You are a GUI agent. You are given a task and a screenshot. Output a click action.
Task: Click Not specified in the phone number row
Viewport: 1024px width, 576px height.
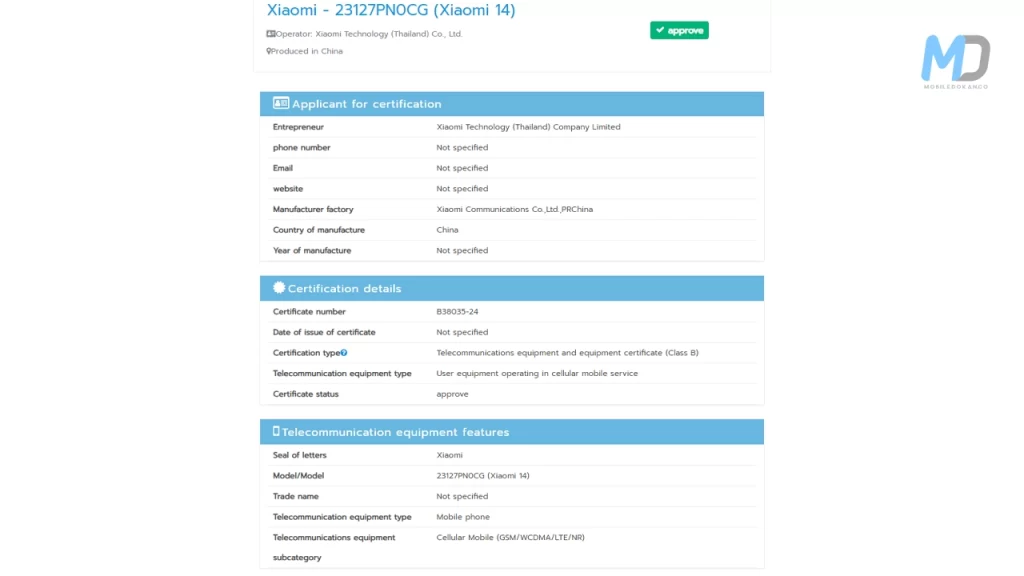coord(462,147)
